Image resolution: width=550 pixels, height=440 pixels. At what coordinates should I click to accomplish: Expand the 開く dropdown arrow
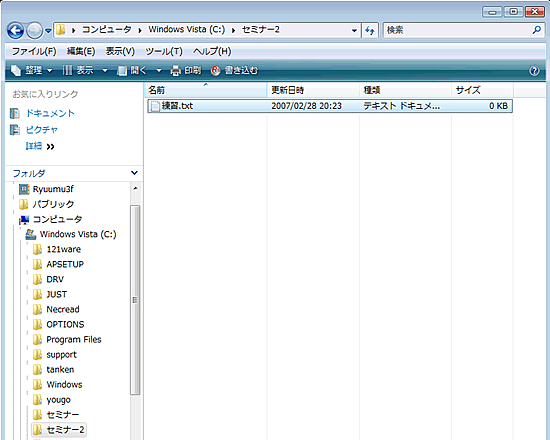pyautogui.click(x=159, y=71)
